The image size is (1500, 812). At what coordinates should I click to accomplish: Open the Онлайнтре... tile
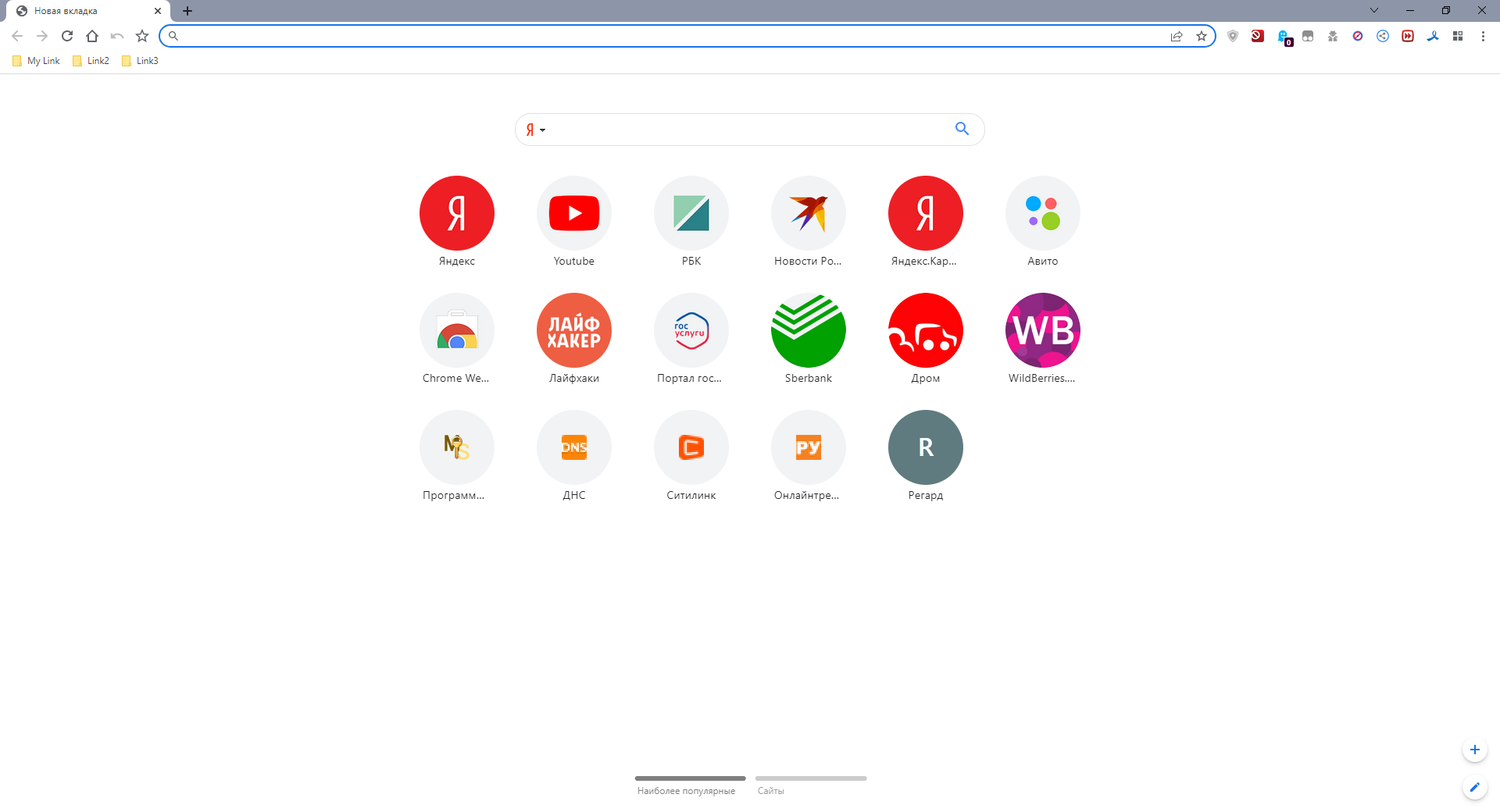[x=809, y=447]
